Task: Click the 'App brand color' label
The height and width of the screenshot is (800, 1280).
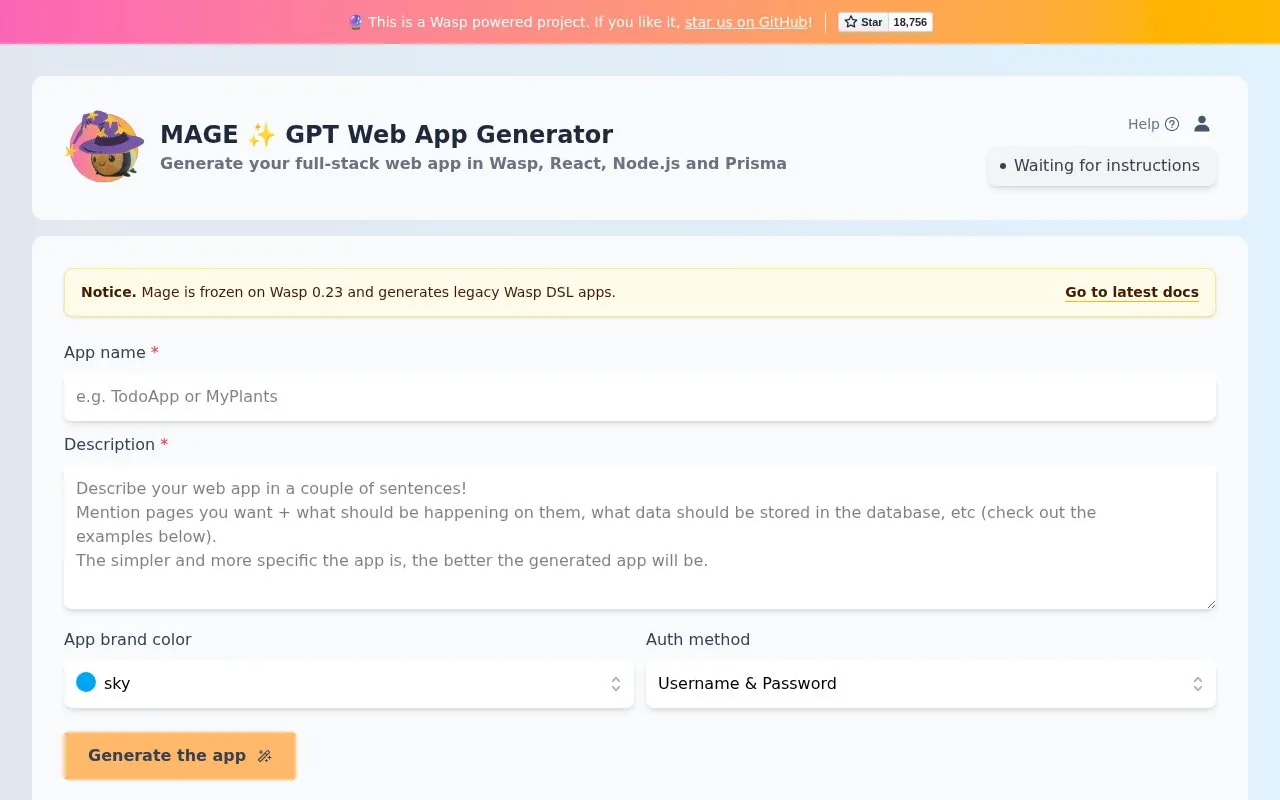Action: (128, 639)
